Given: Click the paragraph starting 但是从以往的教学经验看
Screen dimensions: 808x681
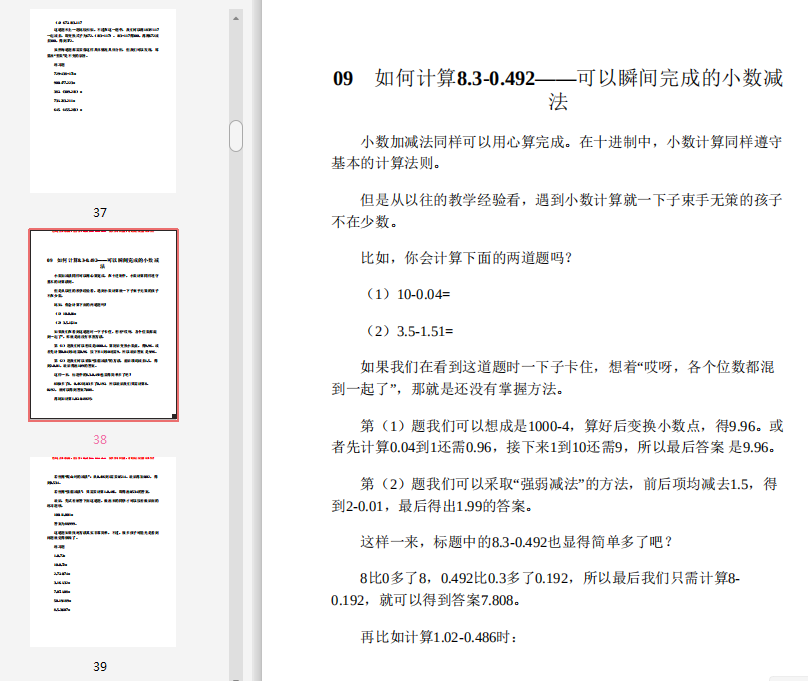Looking at the screenshot, I should (x=557, y=211).
